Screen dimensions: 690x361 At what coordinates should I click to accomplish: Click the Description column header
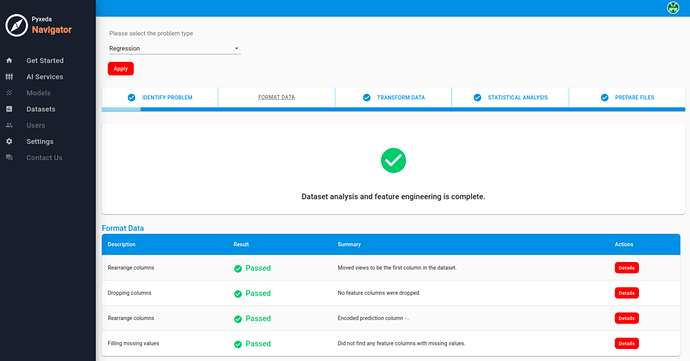point(121,244)
